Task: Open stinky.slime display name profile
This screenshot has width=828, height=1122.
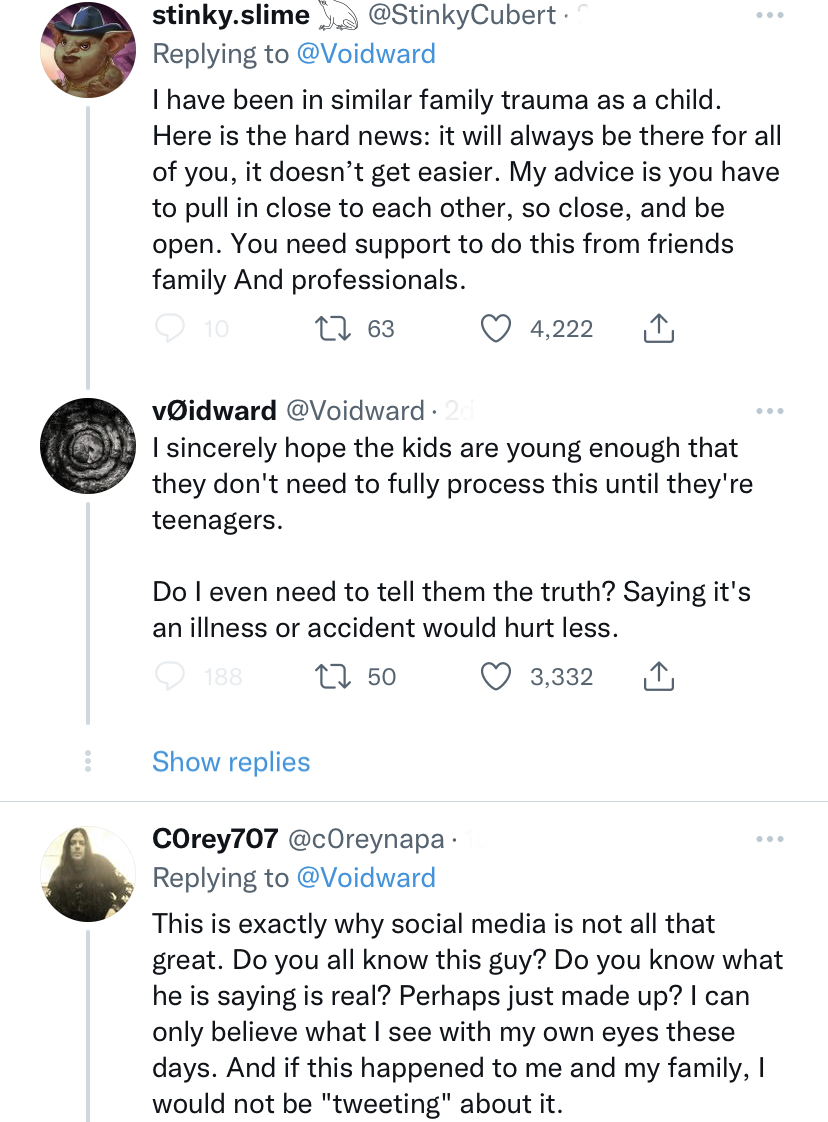Action: [231, 15]
